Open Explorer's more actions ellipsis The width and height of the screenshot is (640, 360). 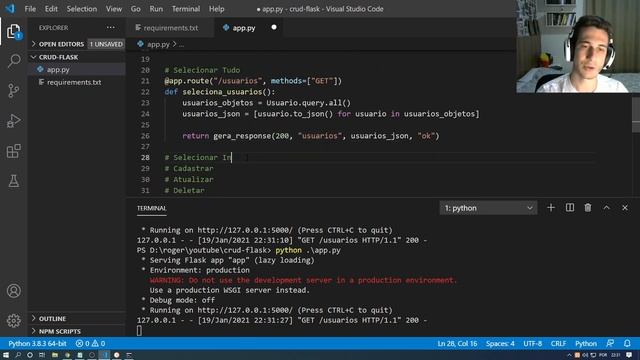coord(111,27)
